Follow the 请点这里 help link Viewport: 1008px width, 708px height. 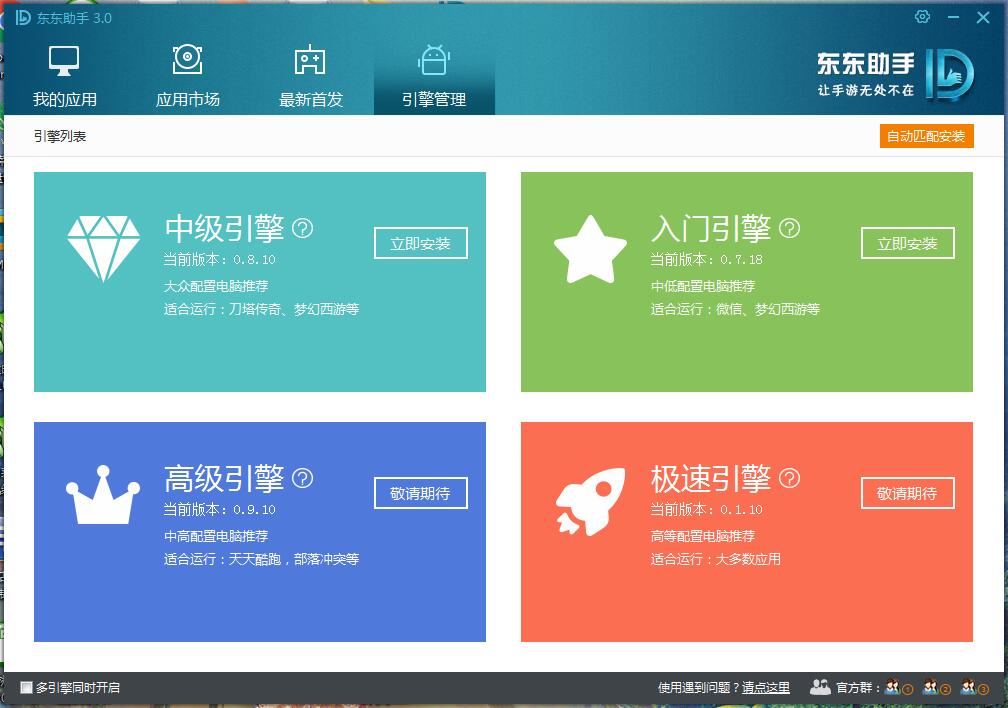pyautogui.click(x=766, y=687)
